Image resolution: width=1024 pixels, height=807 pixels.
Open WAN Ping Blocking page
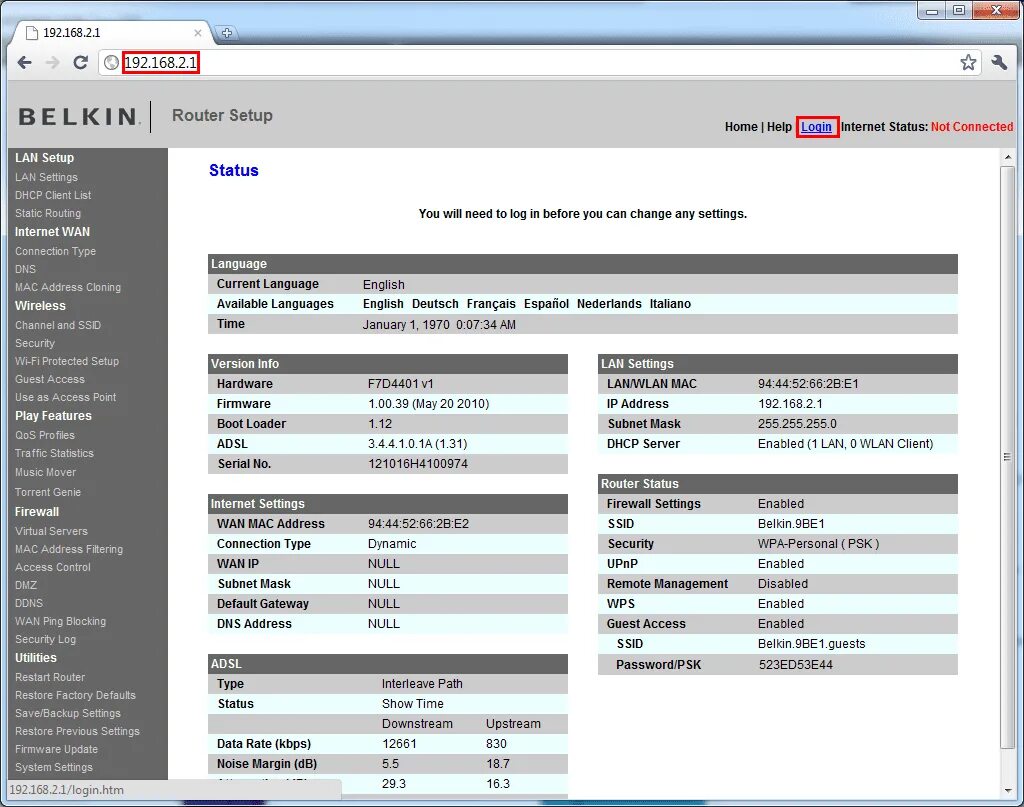pos(60,622)
